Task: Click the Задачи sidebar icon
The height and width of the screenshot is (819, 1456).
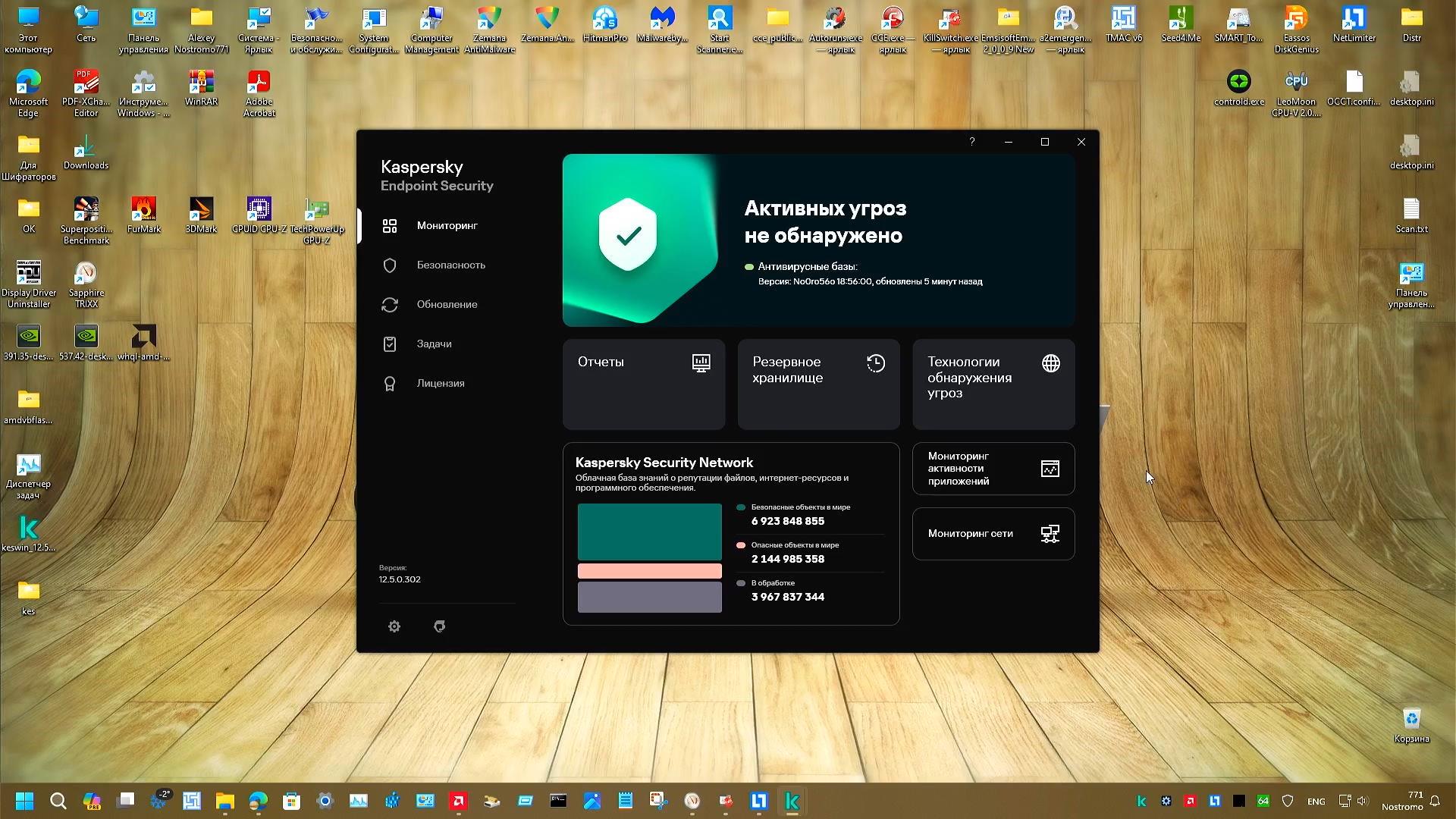Action: 390,344
